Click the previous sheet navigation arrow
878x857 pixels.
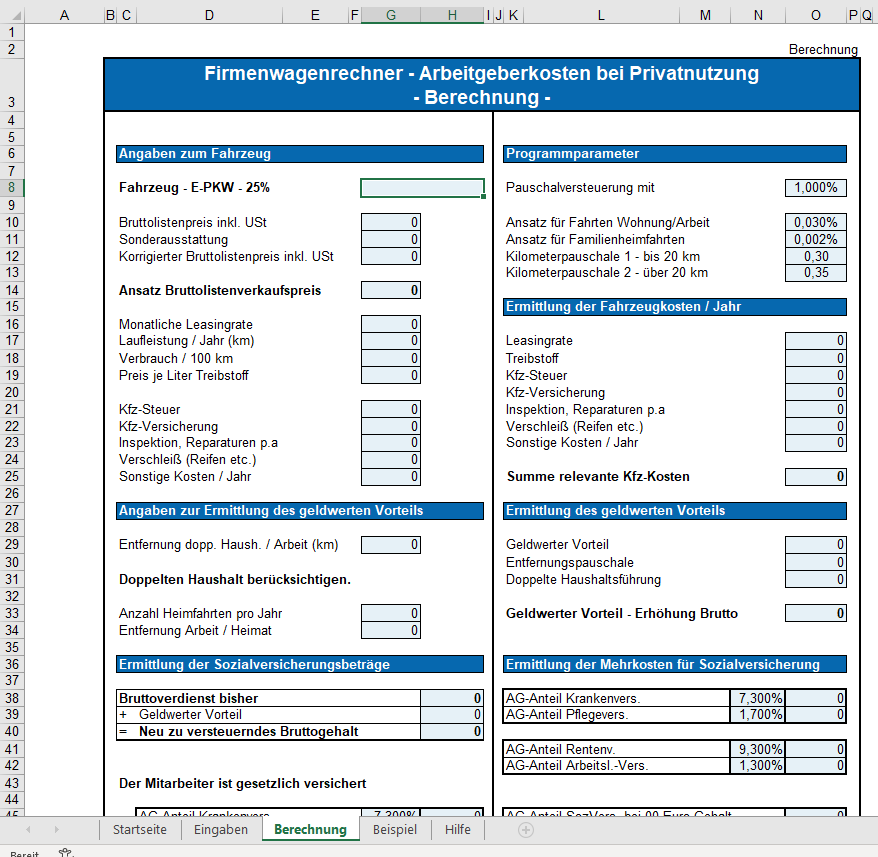point(28,830)
